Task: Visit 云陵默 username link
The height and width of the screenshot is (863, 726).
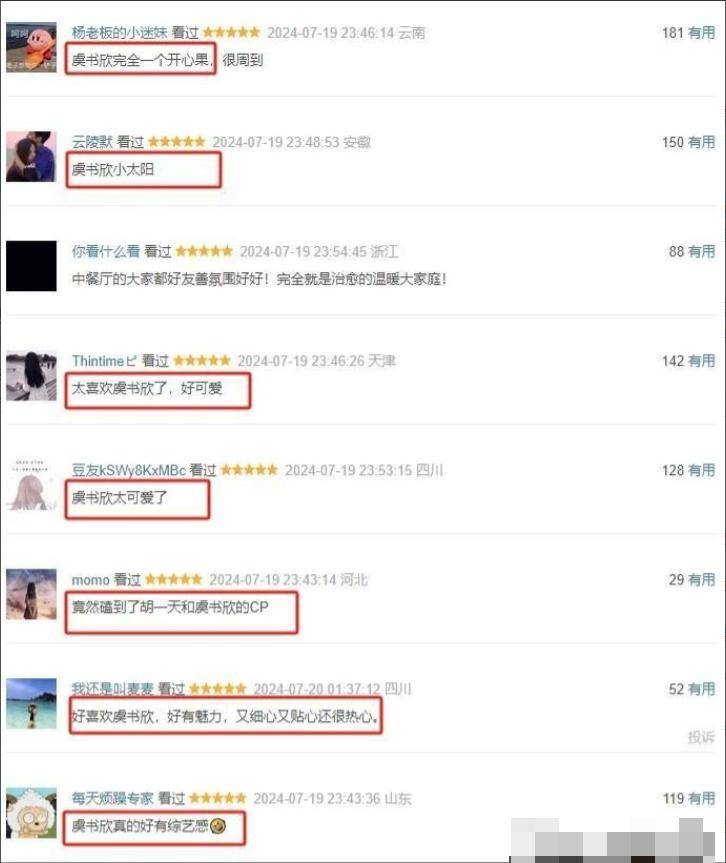Action: [x=92, y=142]
